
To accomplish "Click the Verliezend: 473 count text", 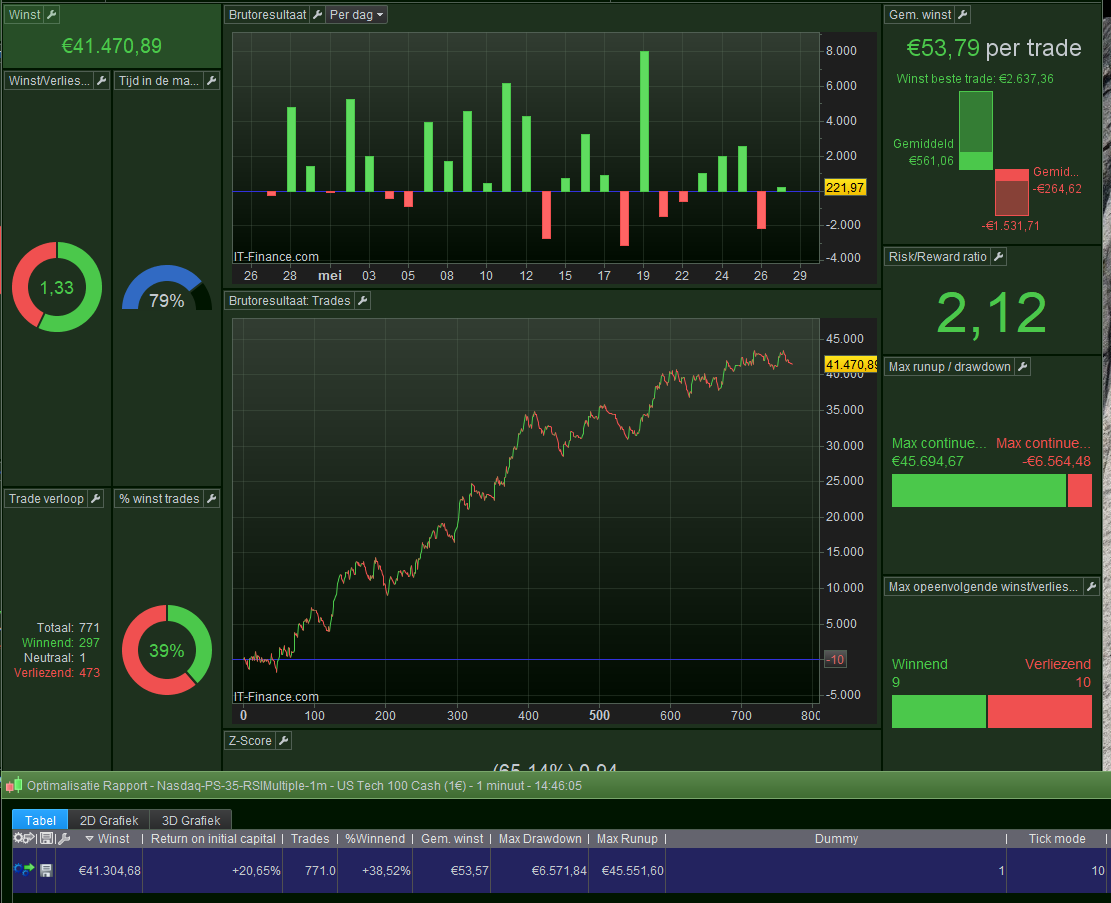I will (x=57, y=673).
